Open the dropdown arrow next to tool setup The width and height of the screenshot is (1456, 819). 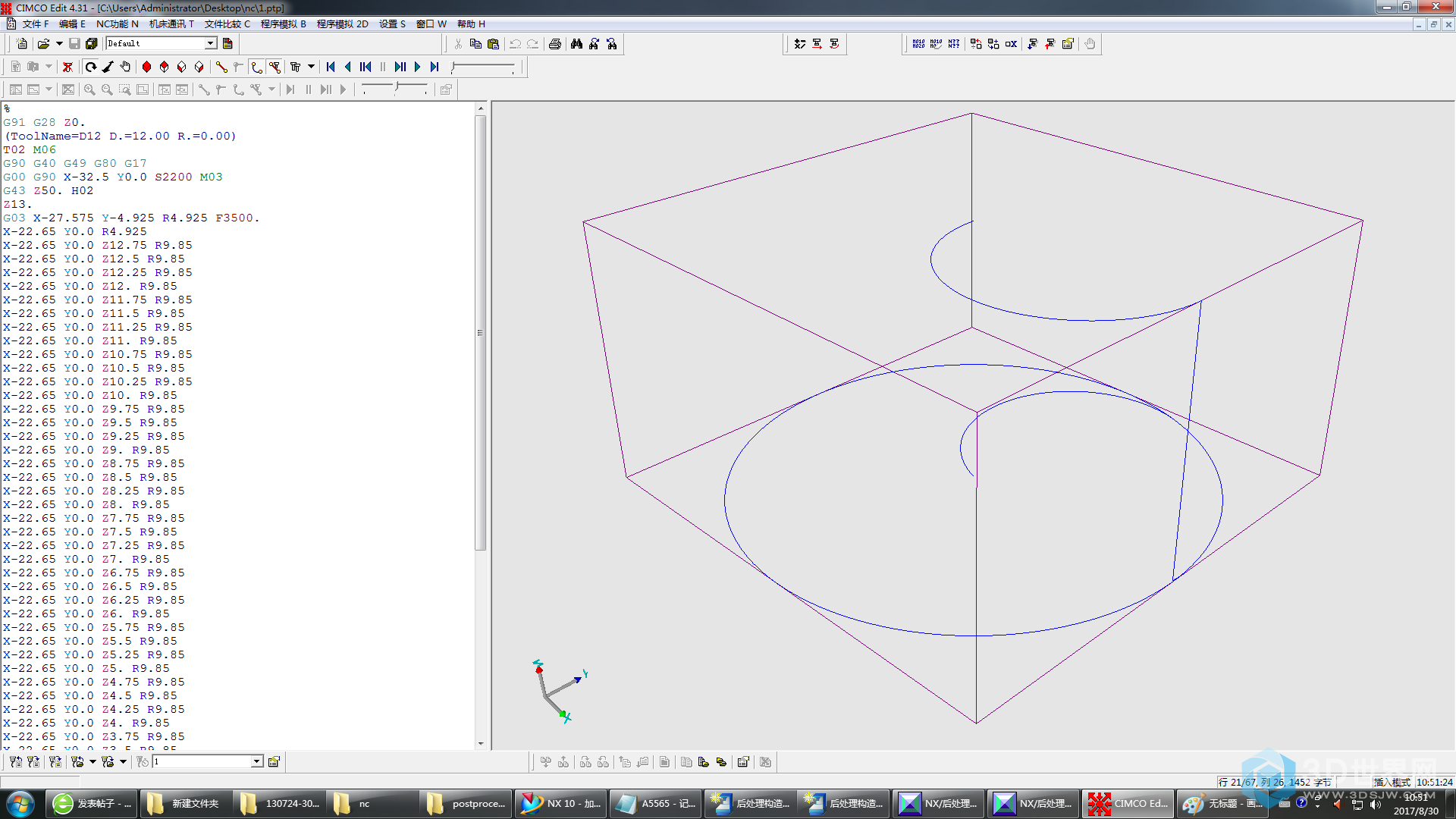coord(311,67)
